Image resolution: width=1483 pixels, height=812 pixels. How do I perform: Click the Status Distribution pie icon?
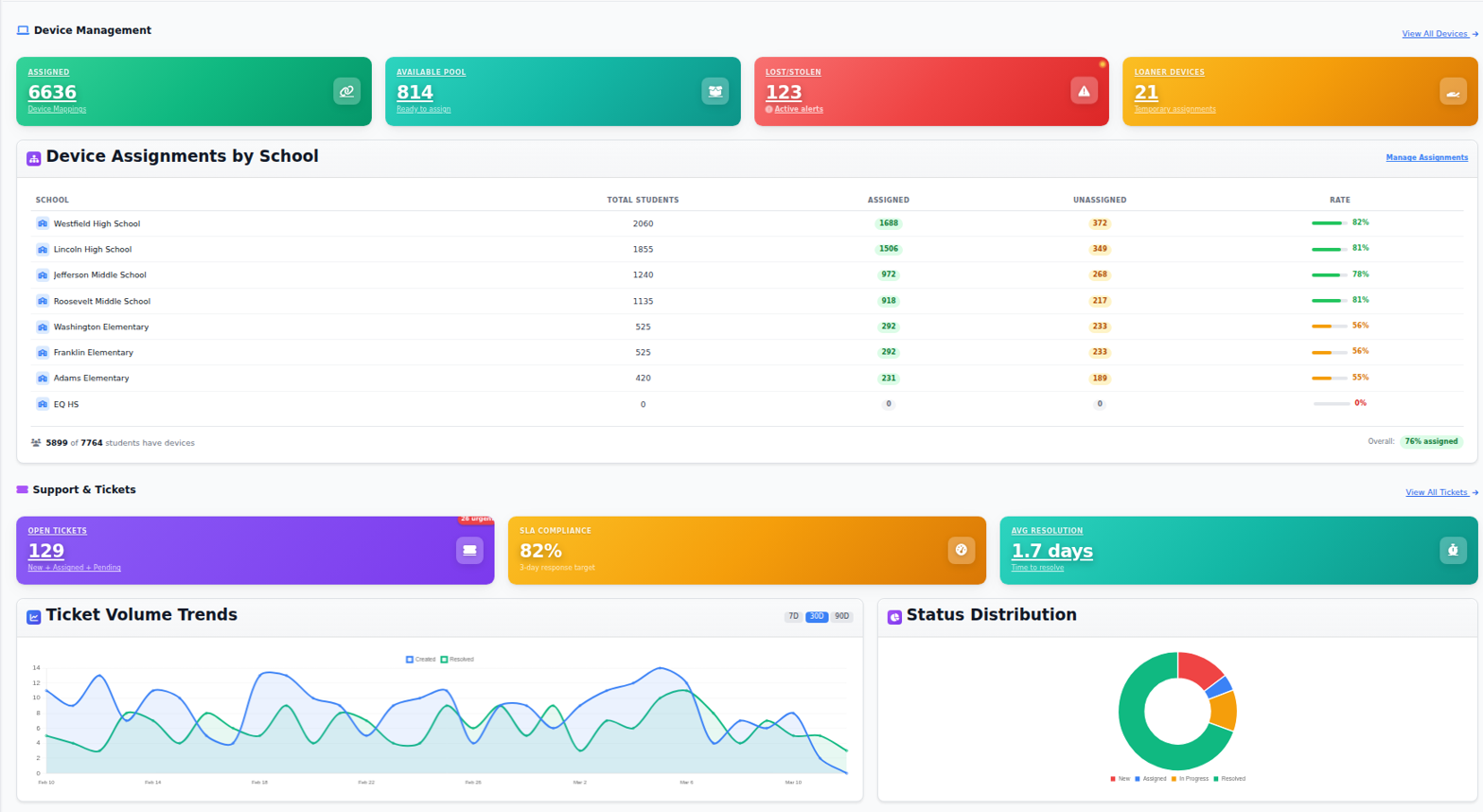tap(894, 617)
